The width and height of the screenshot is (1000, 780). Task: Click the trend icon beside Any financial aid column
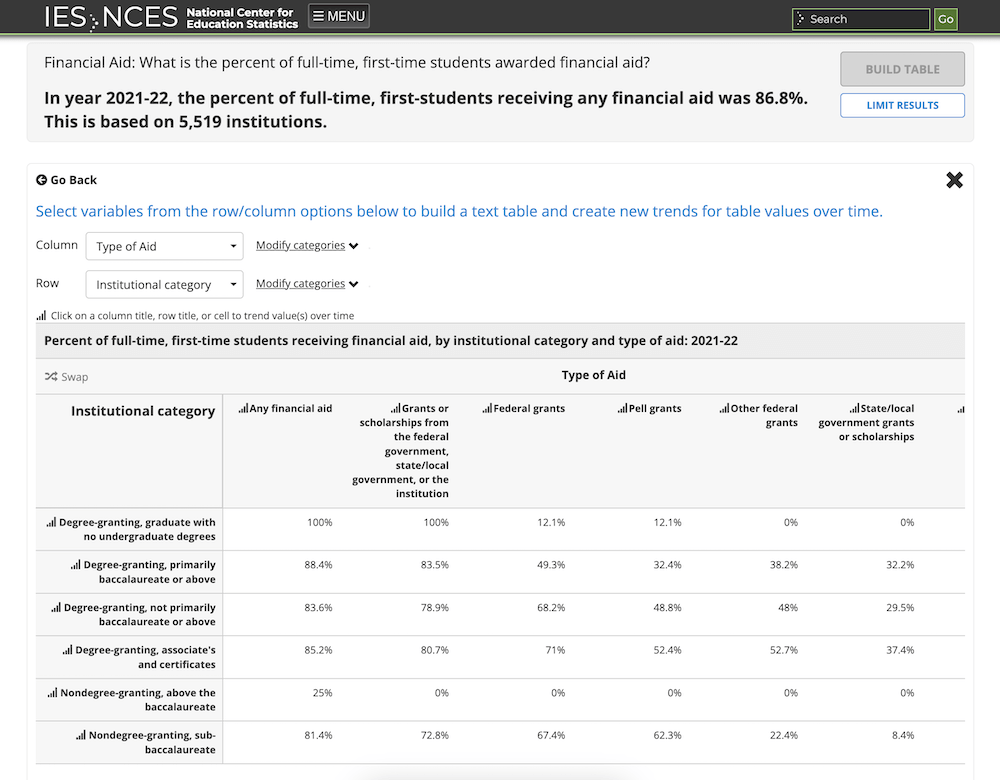pyautogui.click(x=243, y=408)
